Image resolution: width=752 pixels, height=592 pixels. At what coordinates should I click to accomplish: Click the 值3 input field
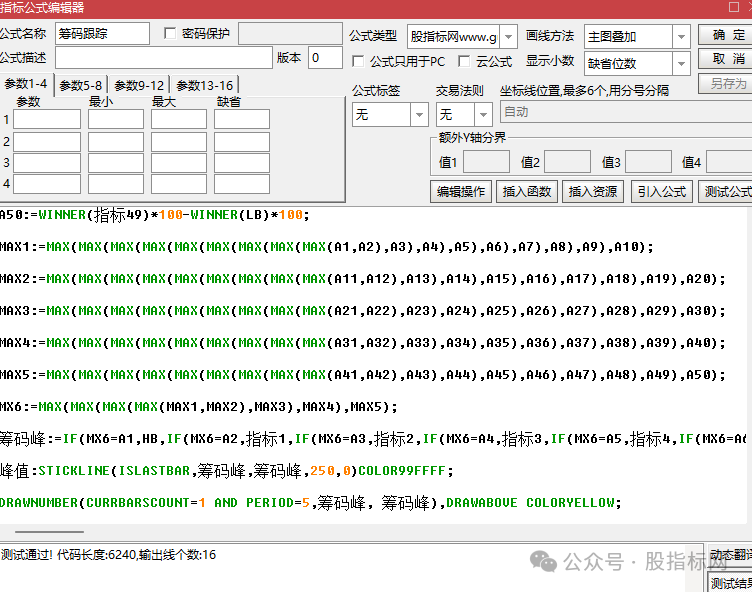tap(648, 162)
